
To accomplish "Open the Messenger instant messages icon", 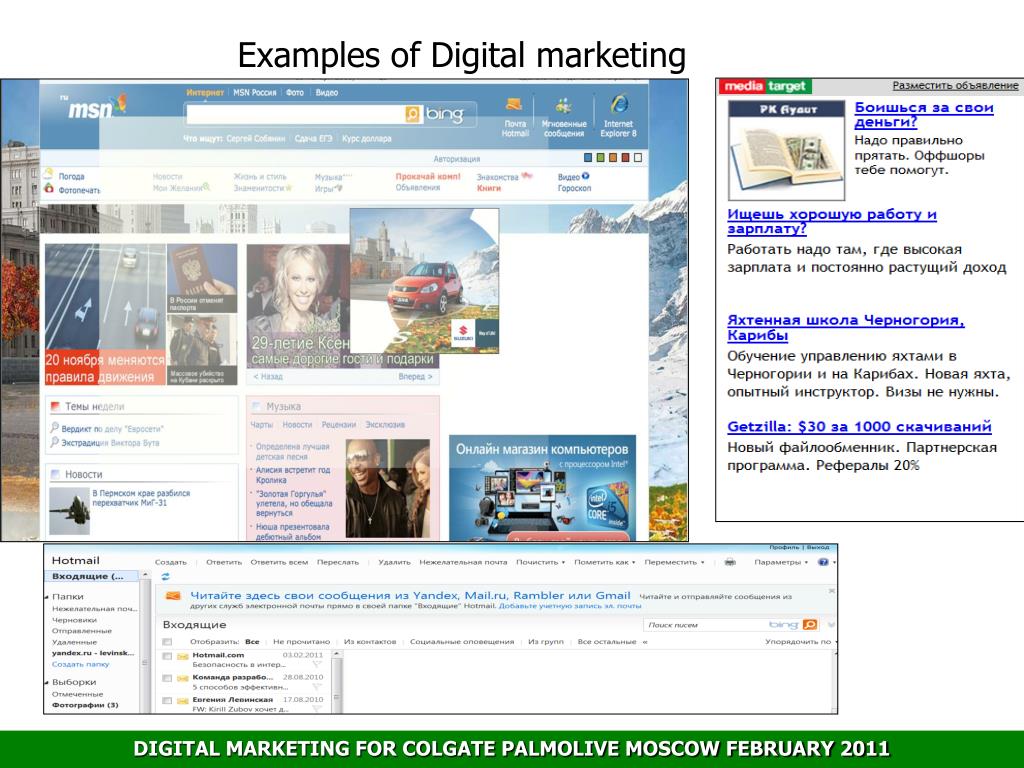I will coord(563,106).
